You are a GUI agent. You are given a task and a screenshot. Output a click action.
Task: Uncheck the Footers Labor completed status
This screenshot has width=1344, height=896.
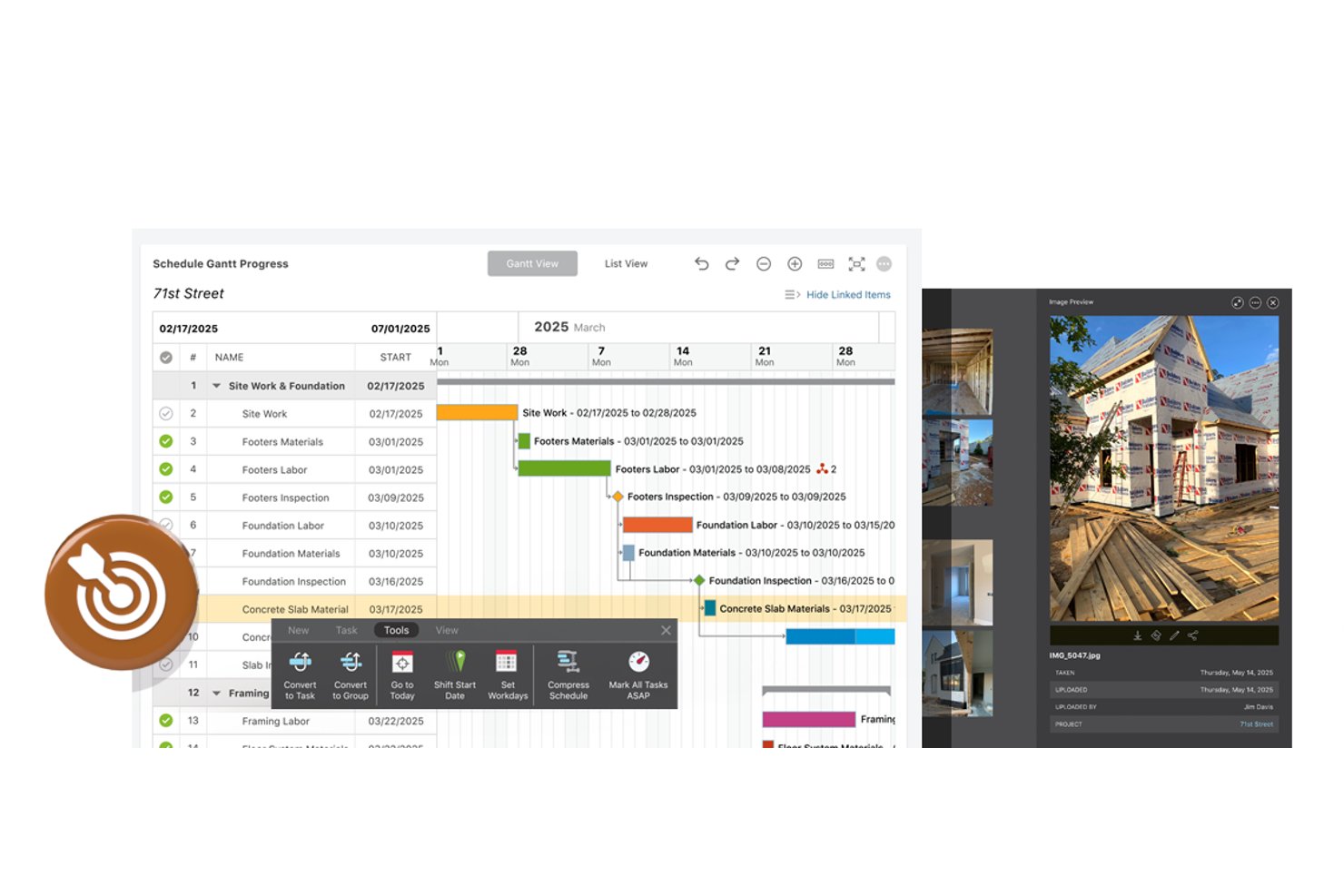point(166,469)
